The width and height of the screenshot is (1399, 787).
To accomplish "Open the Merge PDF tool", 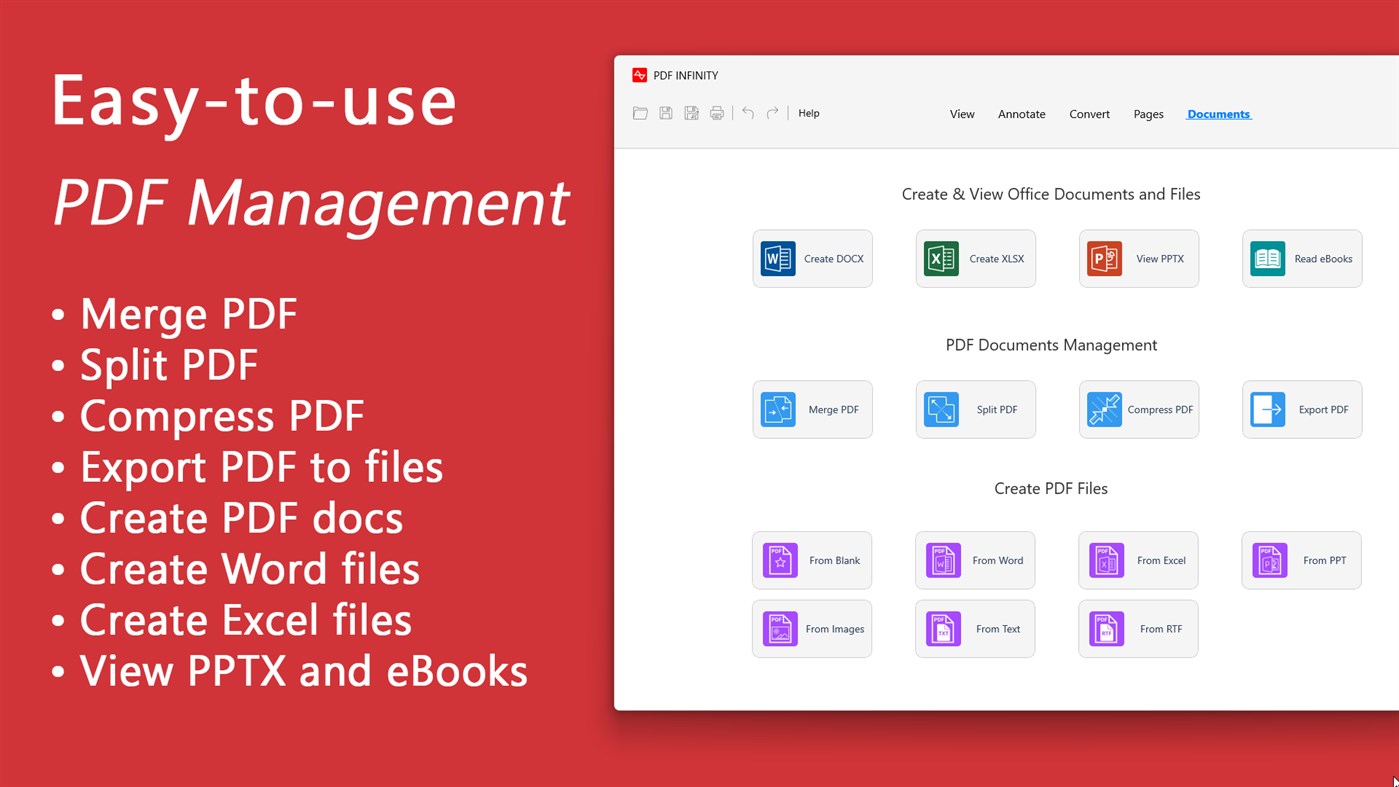I will point(812,409).
